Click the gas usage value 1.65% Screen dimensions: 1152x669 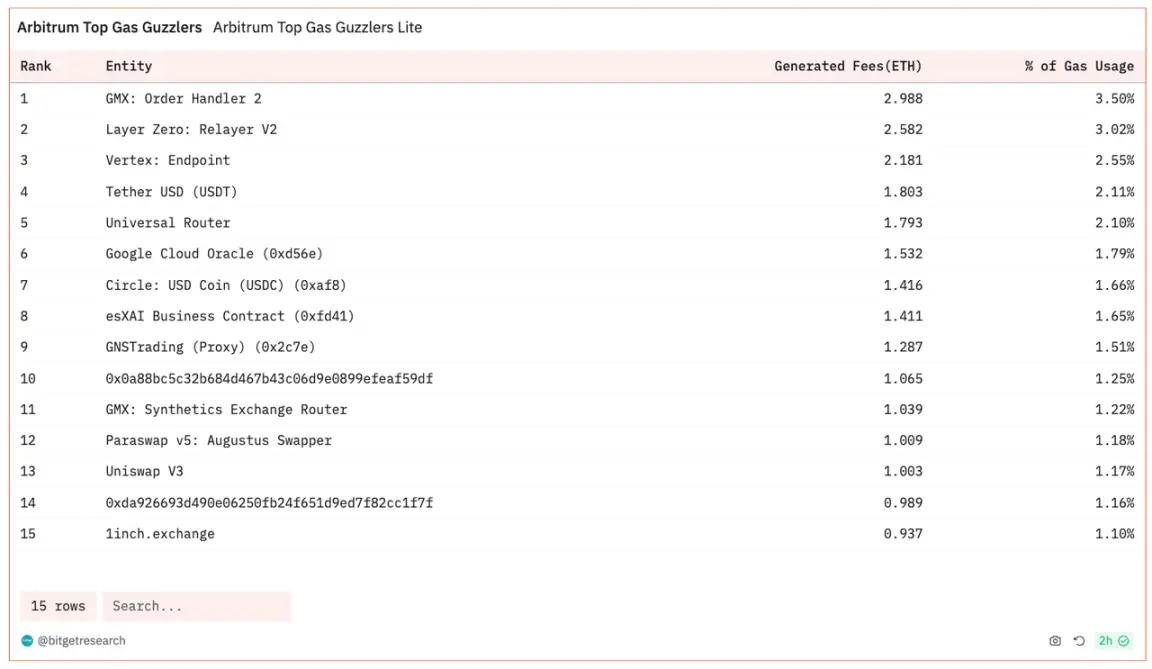click(x=1115, y=316)
